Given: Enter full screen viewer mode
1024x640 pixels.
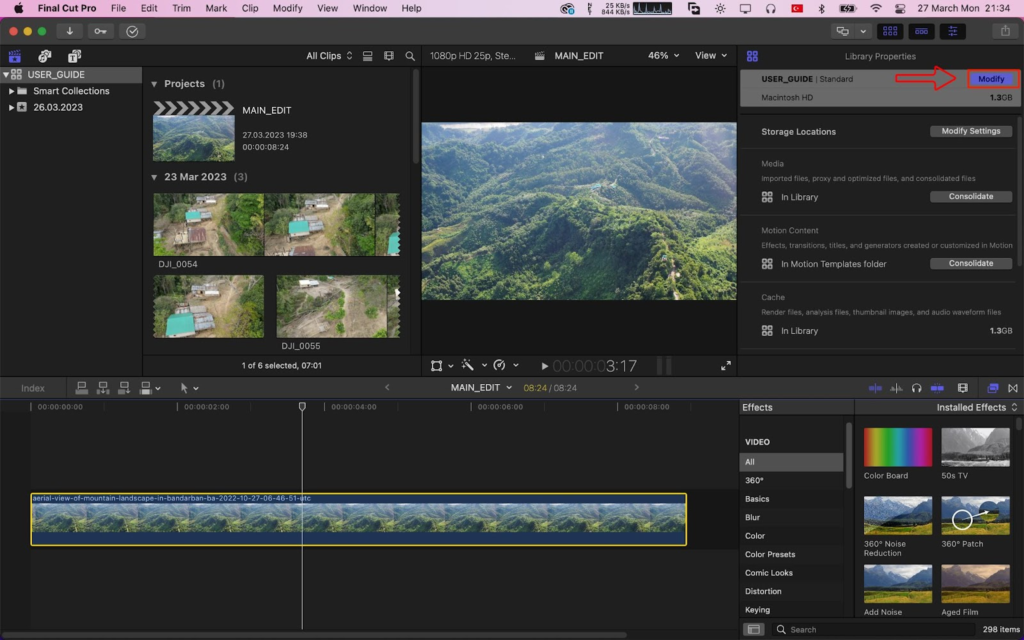Looking at the screenshot, I should pos(726,366).
